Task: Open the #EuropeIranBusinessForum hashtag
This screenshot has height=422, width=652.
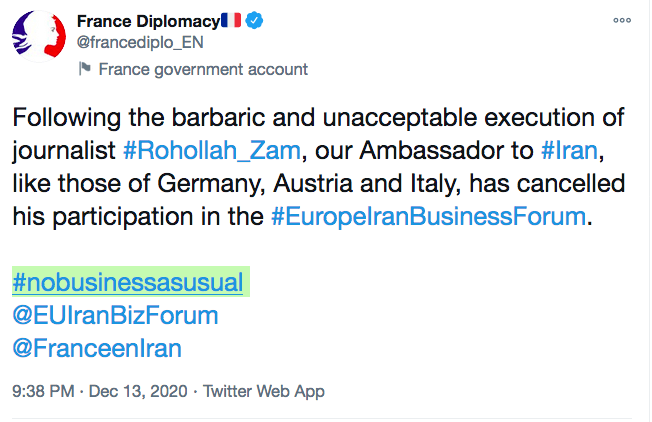Action: [427, 218]
